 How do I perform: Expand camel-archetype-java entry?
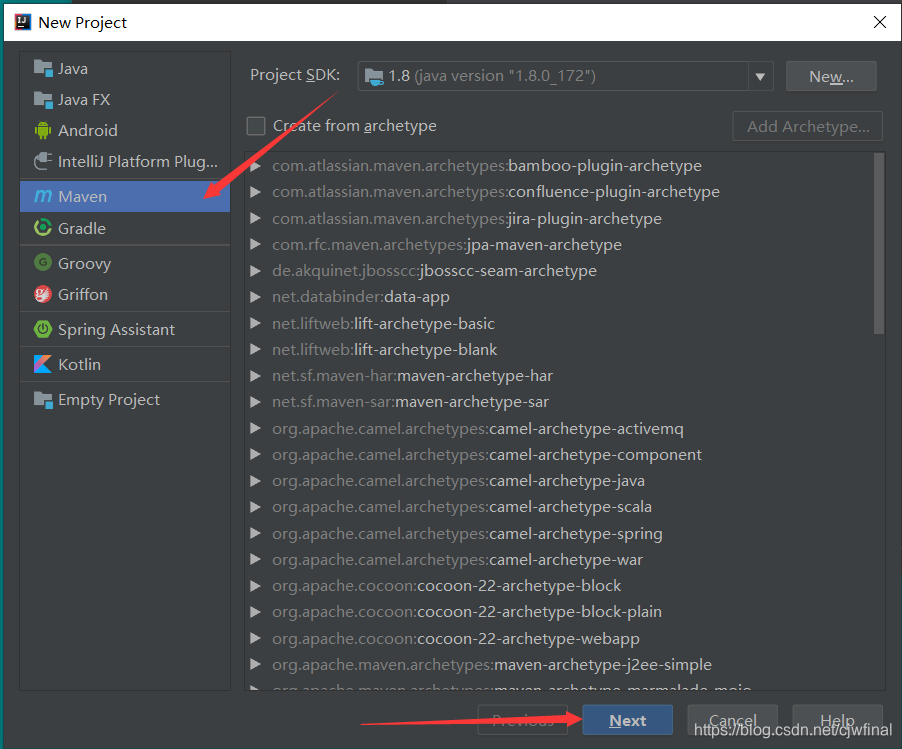[x=255, y=481]
